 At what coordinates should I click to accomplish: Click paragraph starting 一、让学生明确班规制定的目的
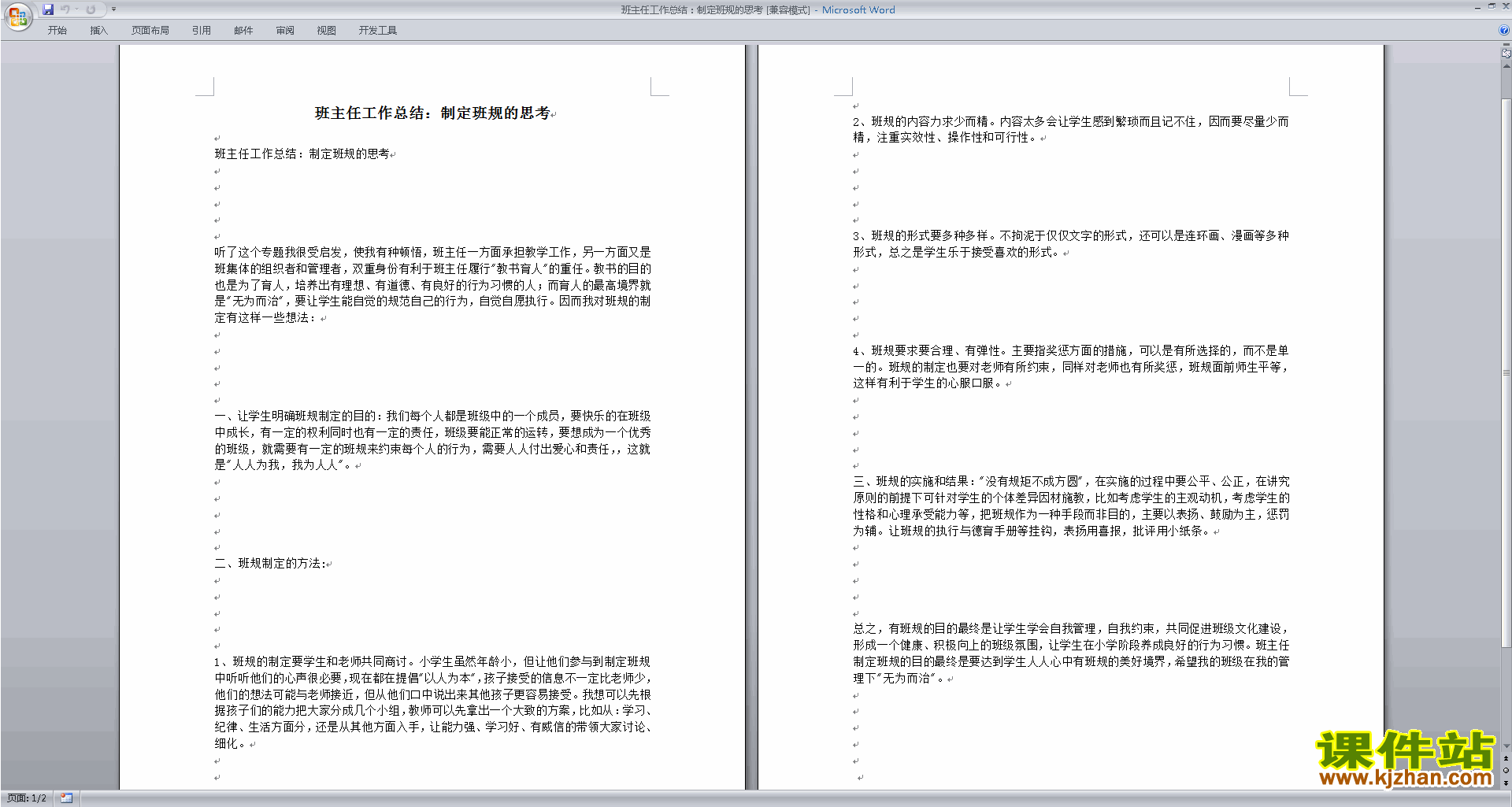432,440
